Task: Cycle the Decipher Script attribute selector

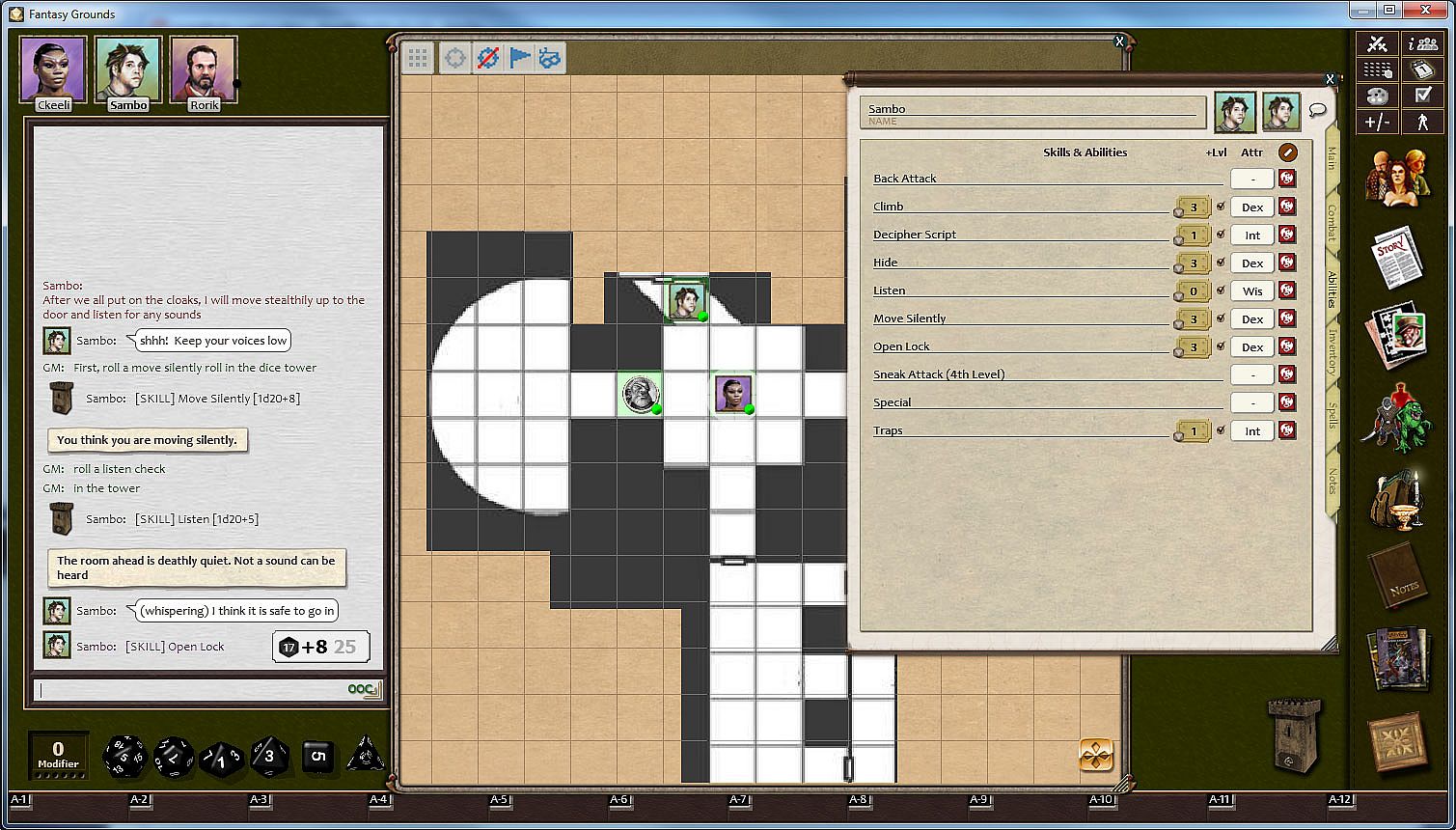Action: click(1252, 235)
